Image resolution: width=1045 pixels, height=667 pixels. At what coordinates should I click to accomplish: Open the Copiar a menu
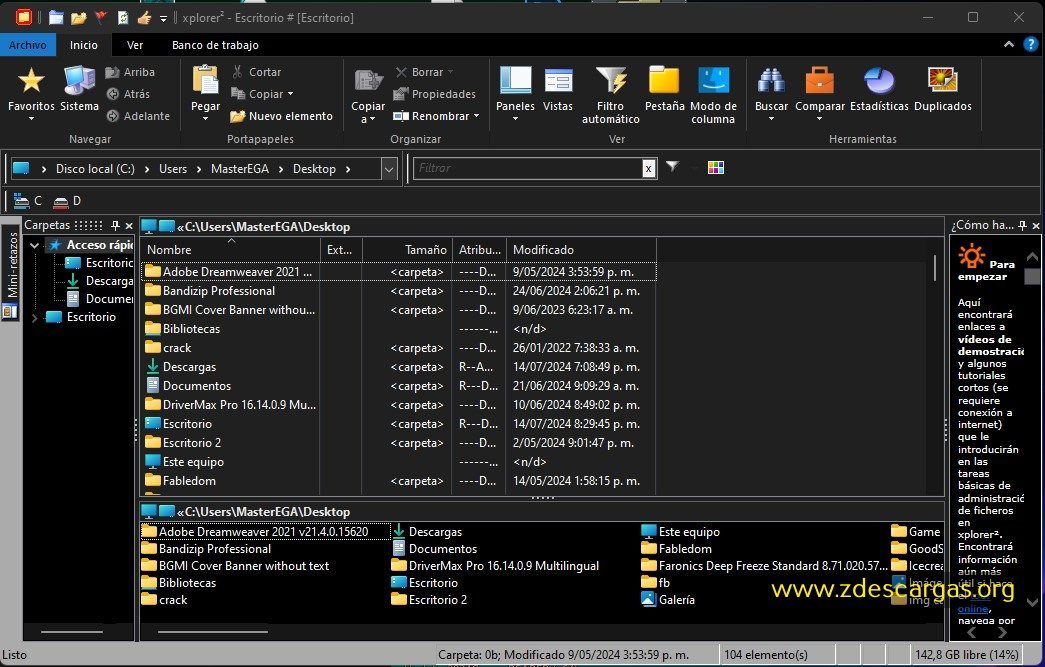click(368, 95)
